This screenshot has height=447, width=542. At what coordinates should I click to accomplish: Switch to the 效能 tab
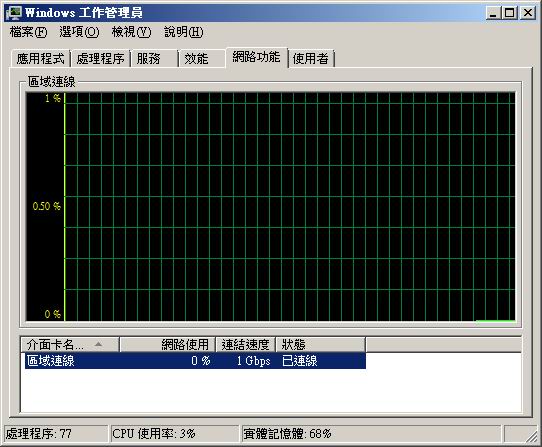[202, 58]
